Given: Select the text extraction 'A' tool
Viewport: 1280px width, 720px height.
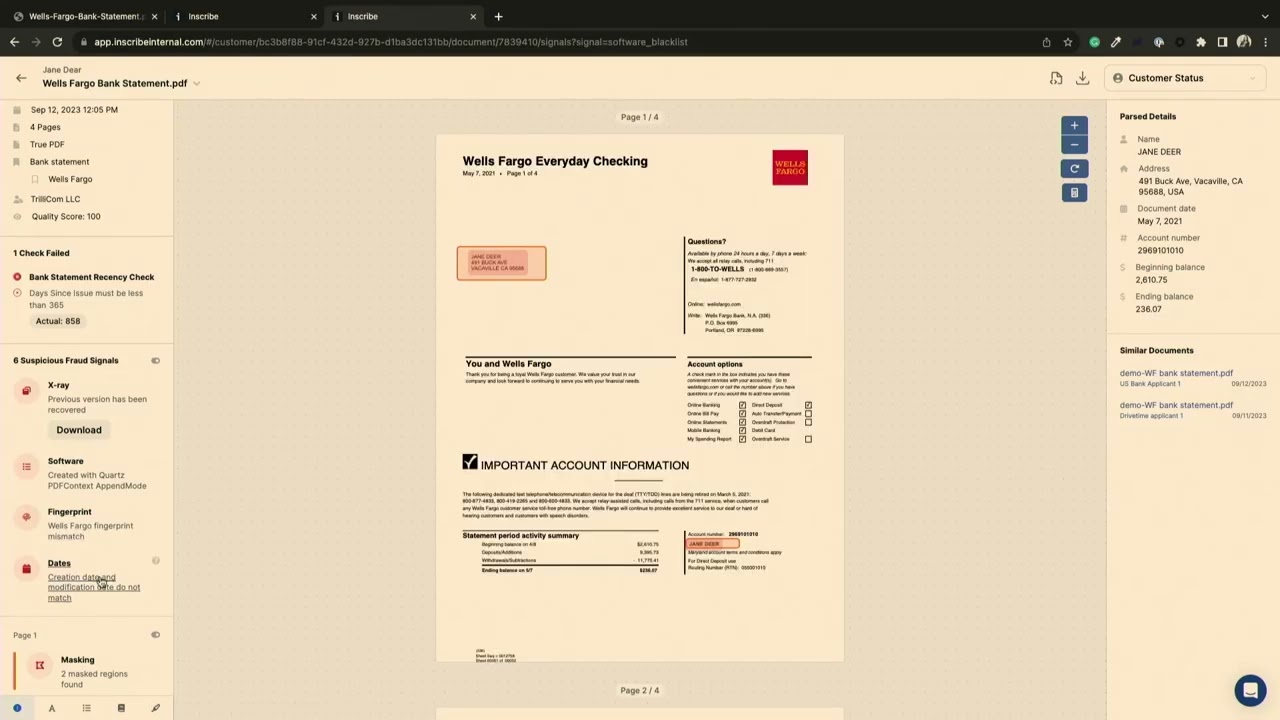Looking at the screenshot, I should (x=51, y=708).
